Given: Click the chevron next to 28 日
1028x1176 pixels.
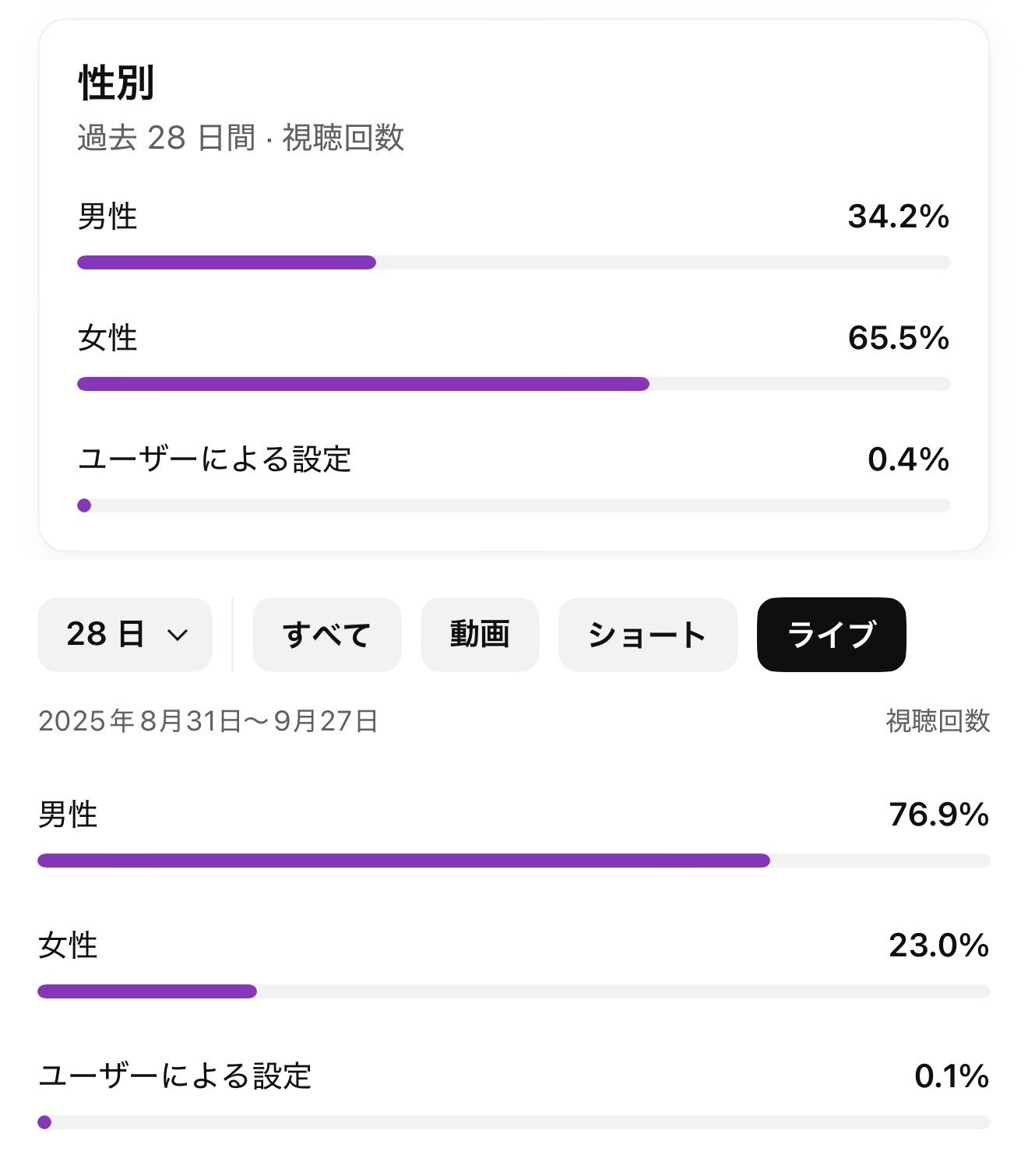Looking at the screenshot, I should 178,636.
